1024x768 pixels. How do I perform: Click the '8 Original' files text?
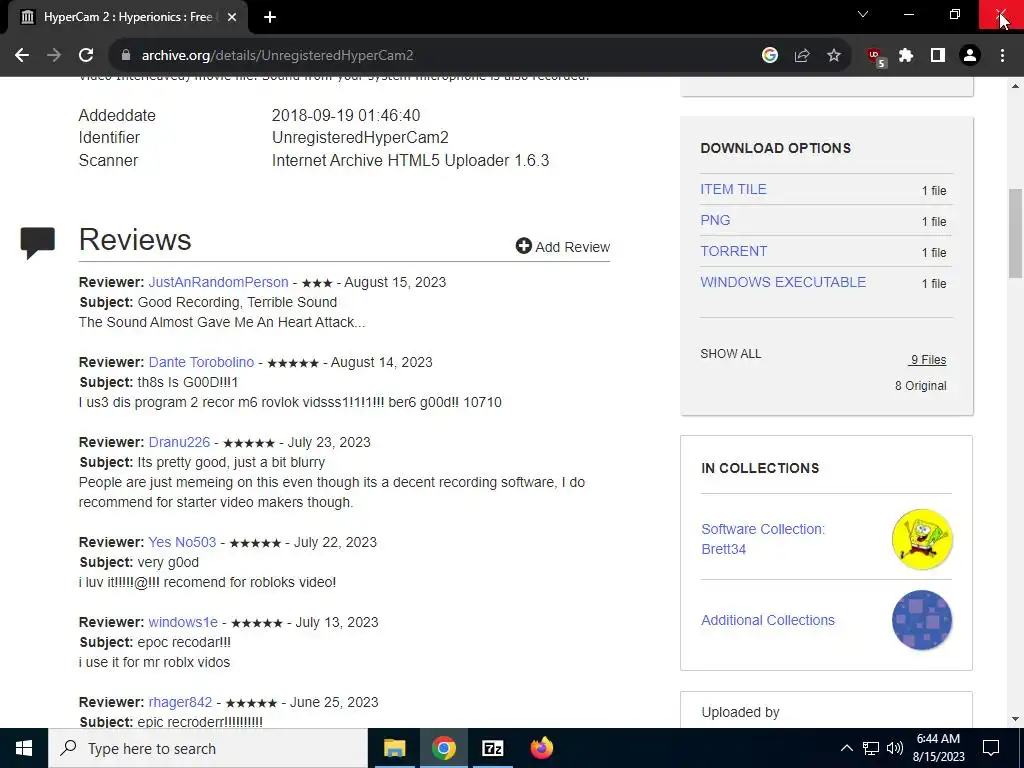click(920, 385)
